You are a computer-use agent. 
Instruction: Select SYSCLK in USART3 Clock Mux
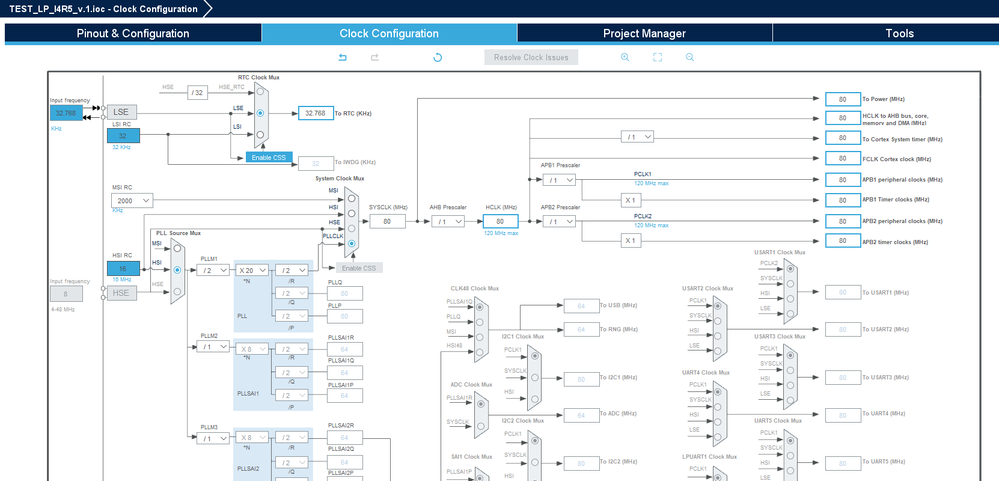point(789,369)
